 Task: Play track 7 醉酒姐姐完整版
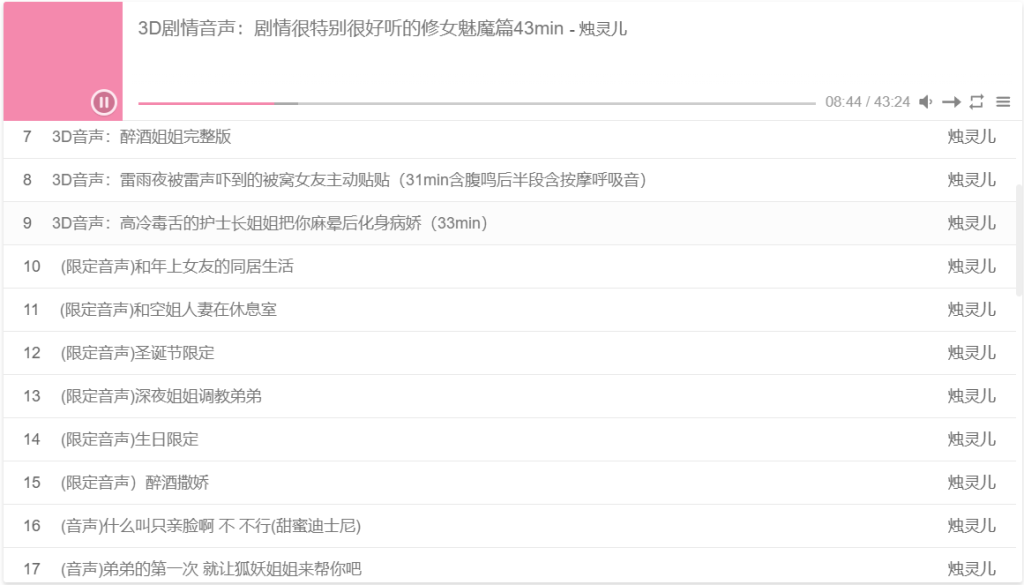coord(509,136)
